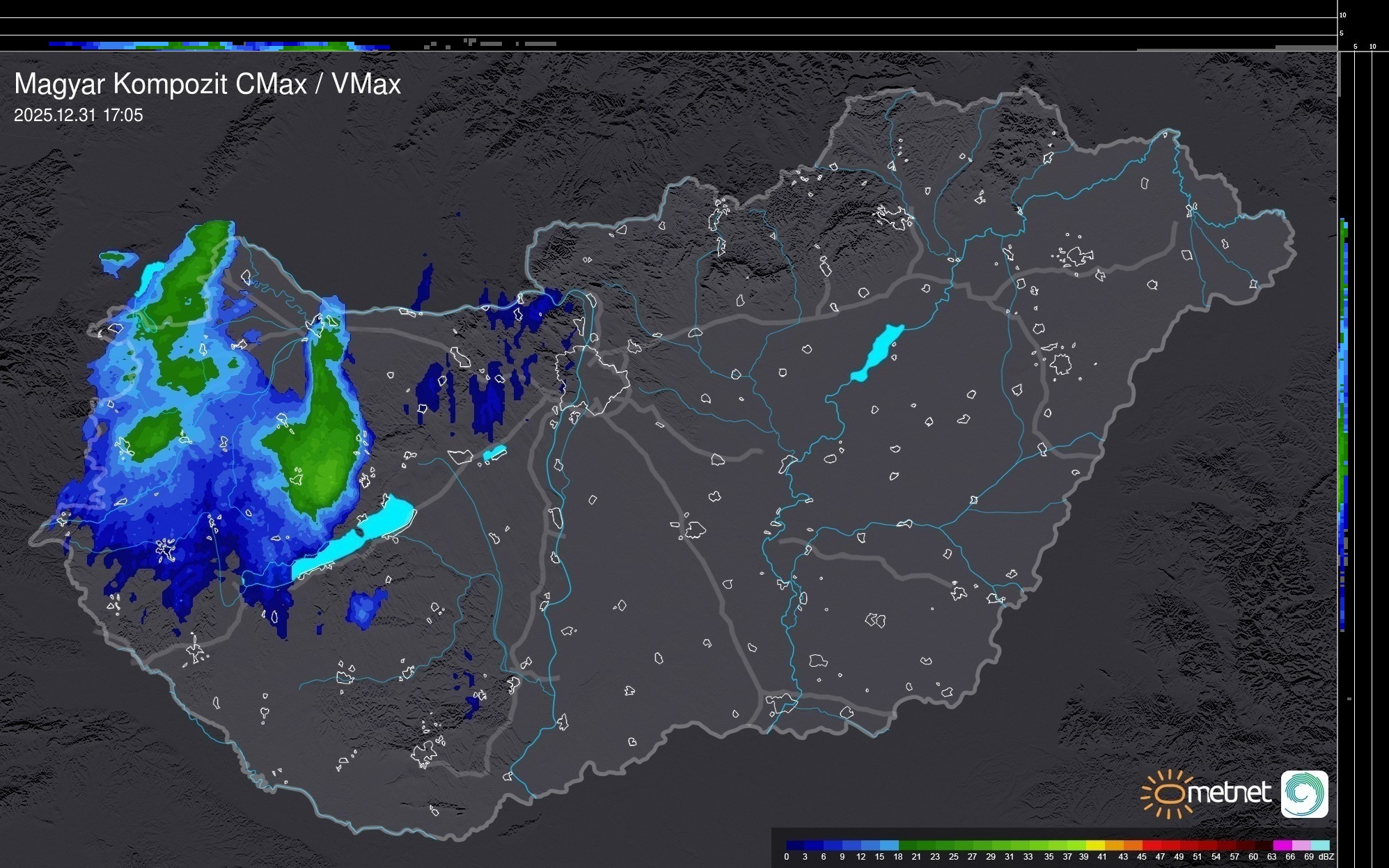
Task: Click the top VMax height 5 label
Action: point(1342,33)
